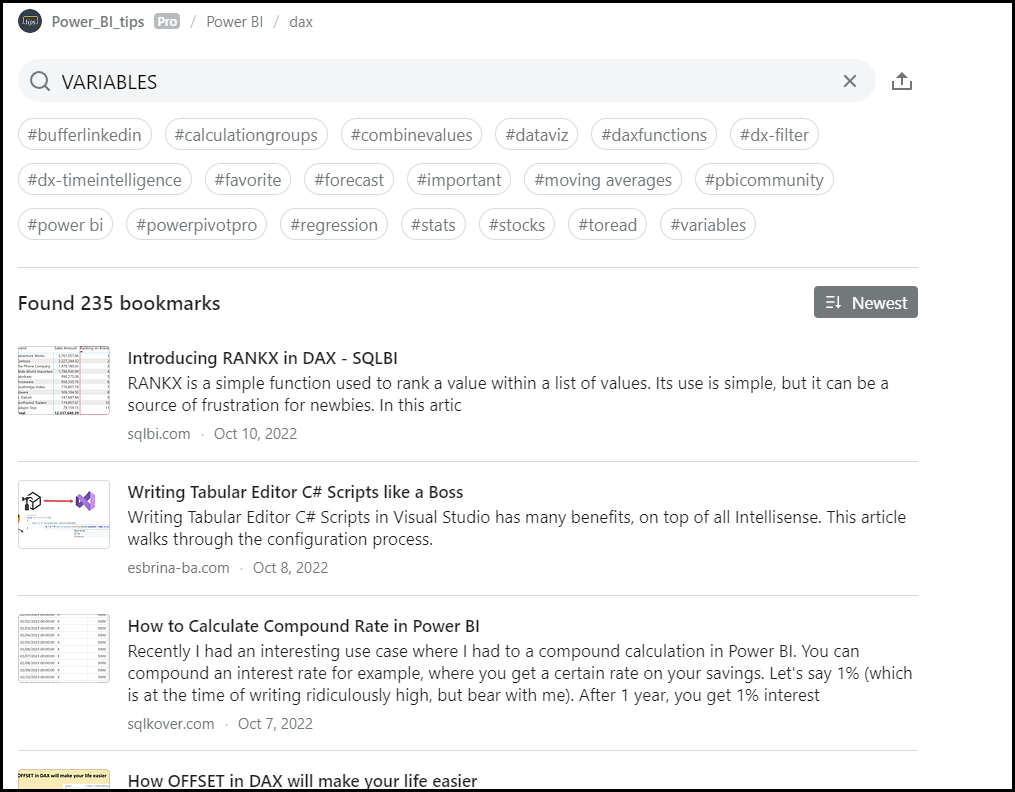Clear the VARIABLES search text
Image resolution: width=1015 pixels, height=792 pixels.
tap(849, 82)
